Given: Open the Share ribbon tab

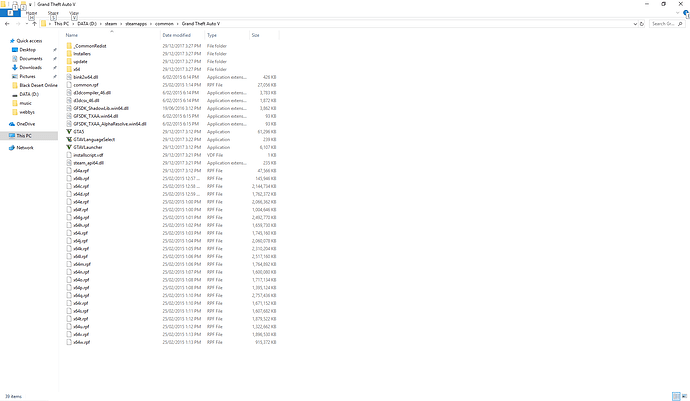Looking at the screenshot, I should point(53,13).
